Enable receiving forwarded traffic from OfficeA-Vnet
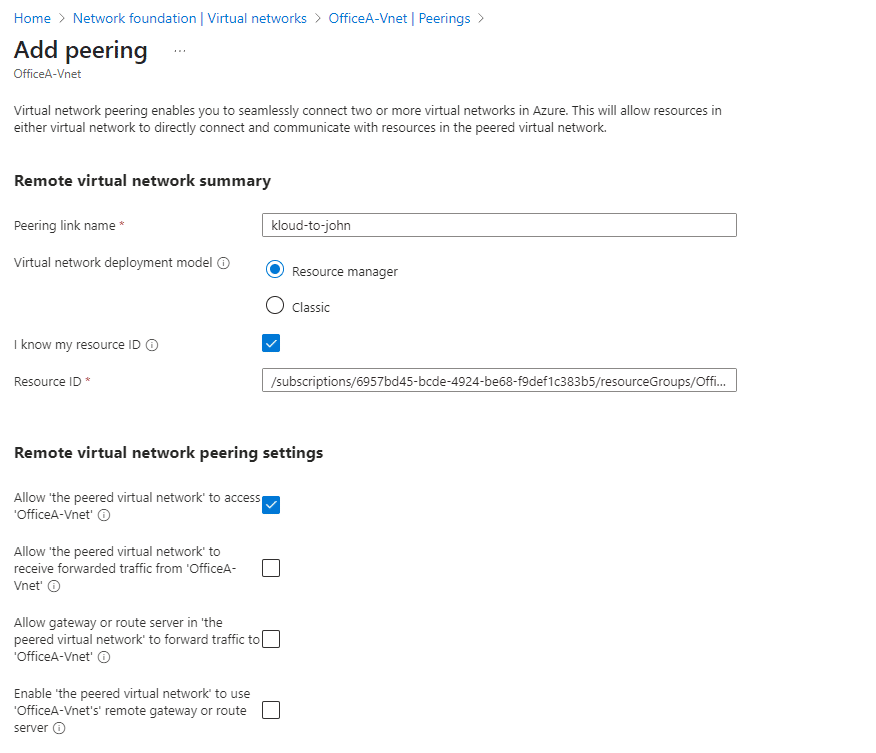 [x=271, y=568]
